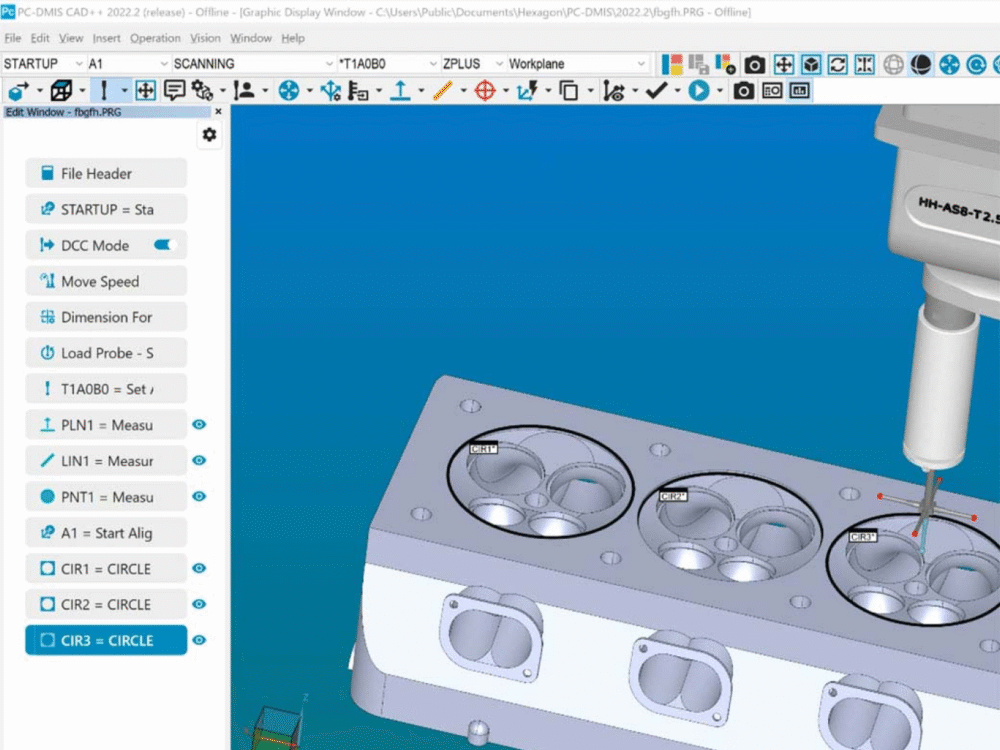Select the Load Probe command
Screen dimensions: 1000x750
coord(106,353)
